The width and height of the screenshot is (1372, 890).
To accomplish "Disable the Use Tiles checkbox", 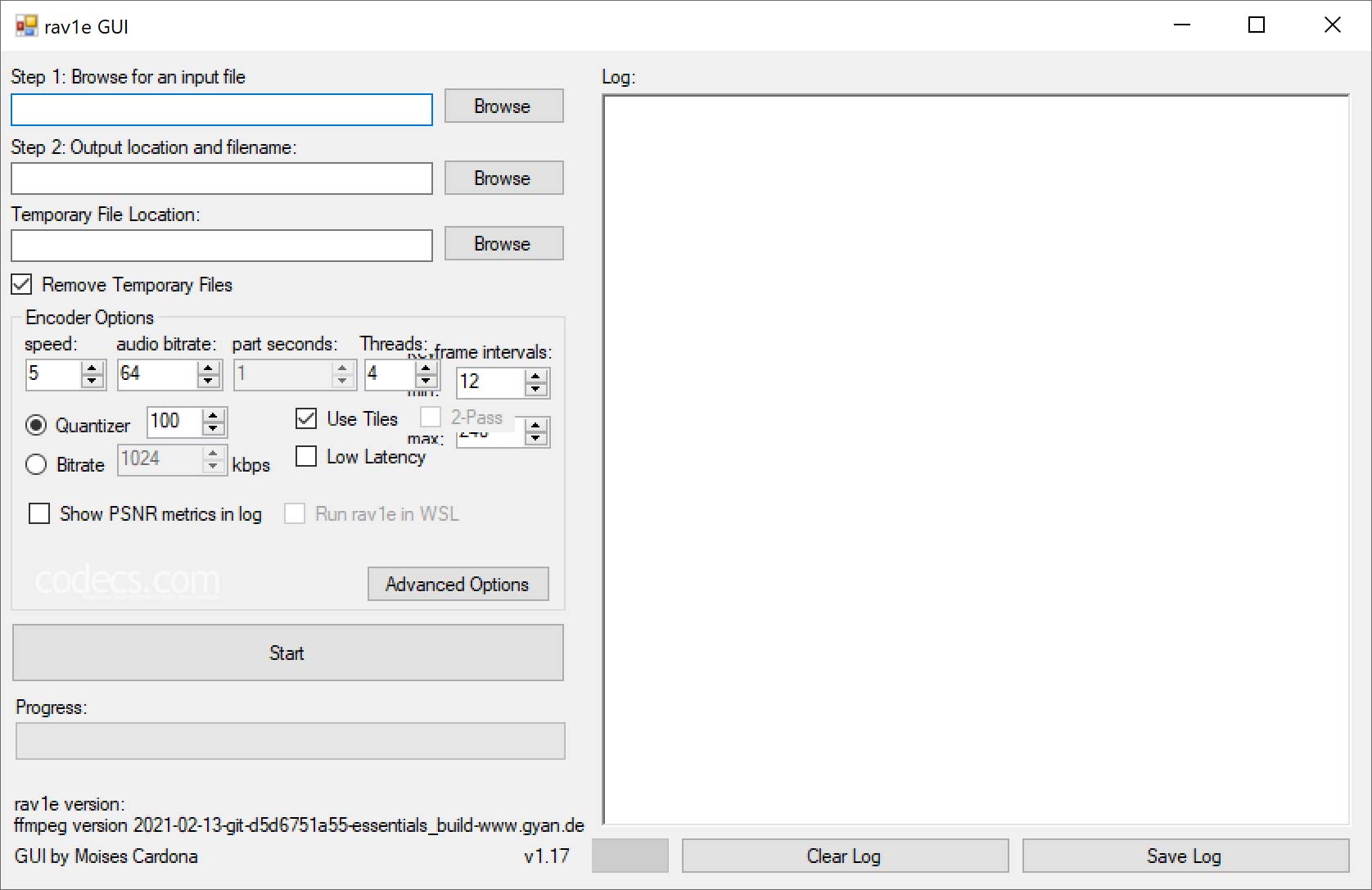I will (x=306, y=419).
